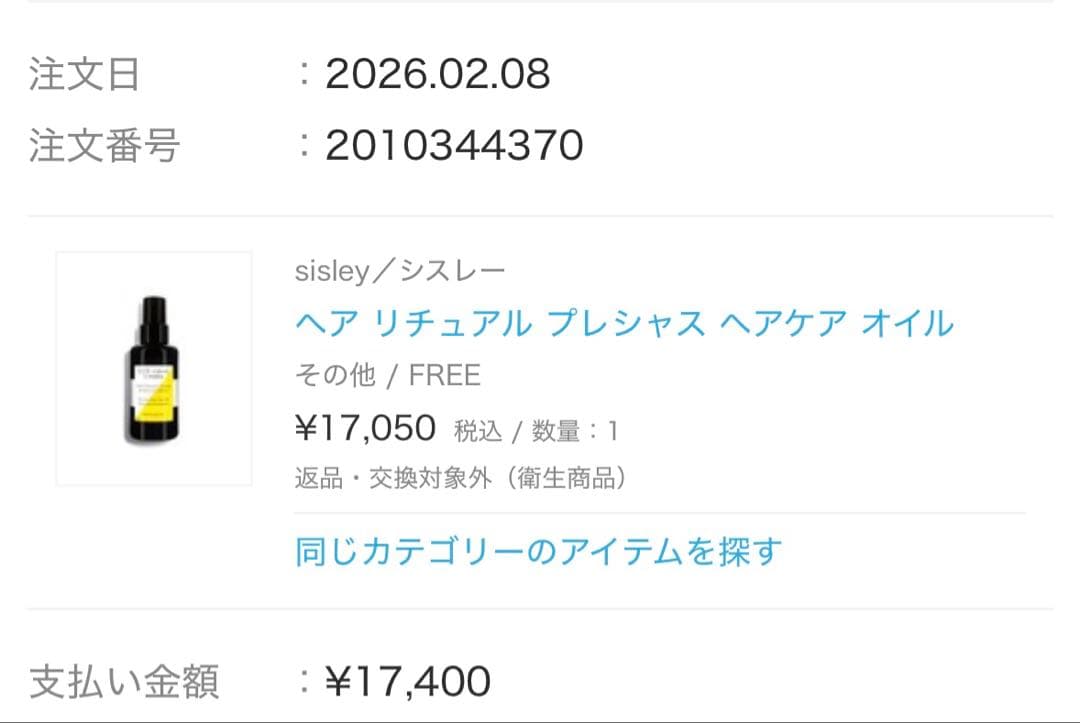
Task: Select the order number 2010344370
Action: (x=457, y=145)
